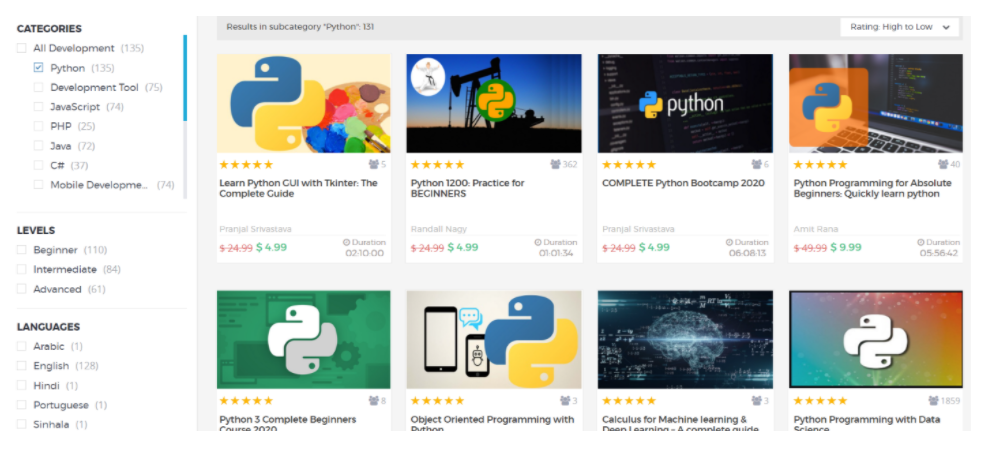The width and height of the screenshot is (987, 461).
Task: Open the oil pump Python course thumbnail
Action: pyautogui.click(x=493, y=103)
